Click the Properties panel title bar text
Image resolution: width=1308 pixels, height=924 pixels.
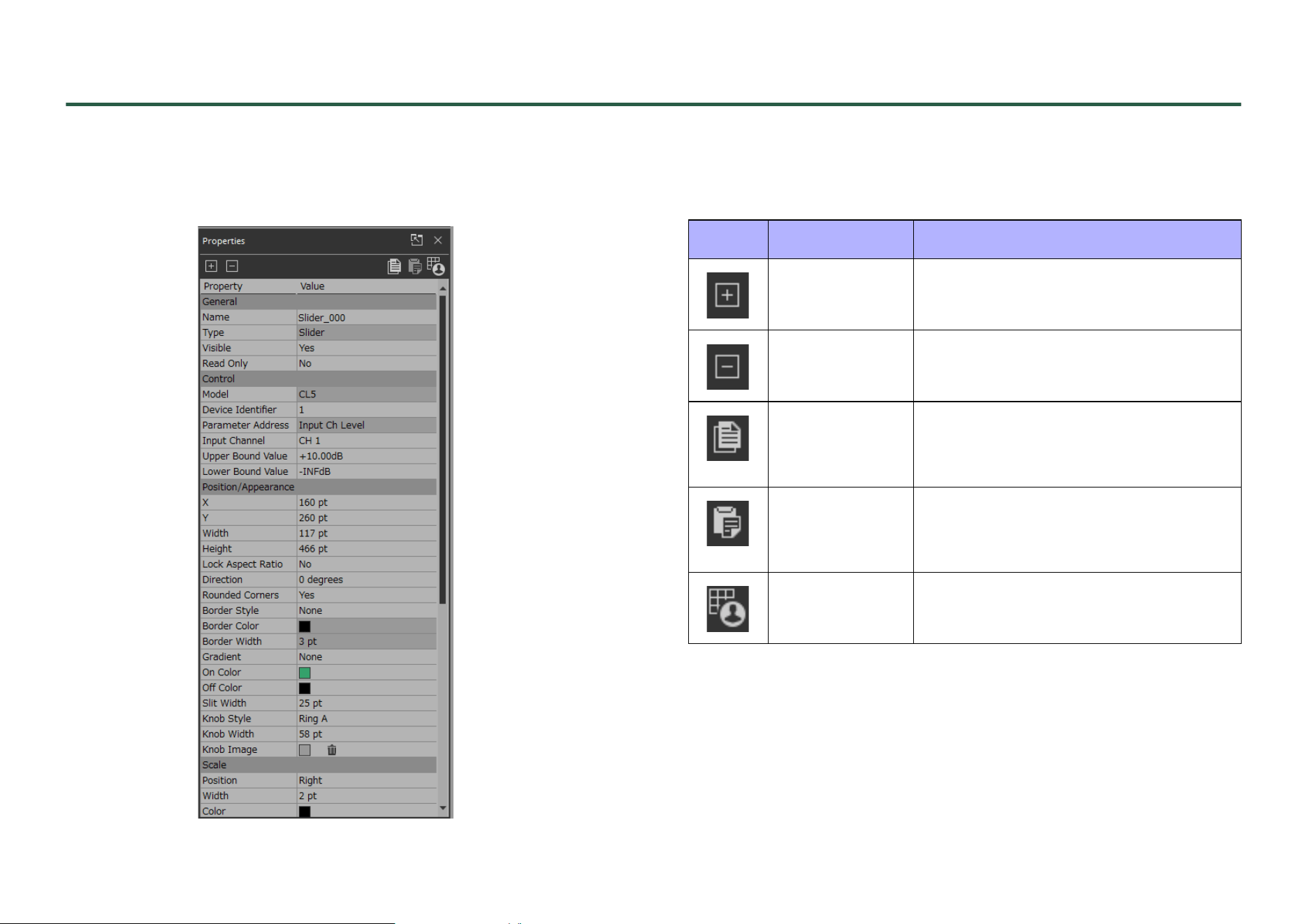(224, 241)
